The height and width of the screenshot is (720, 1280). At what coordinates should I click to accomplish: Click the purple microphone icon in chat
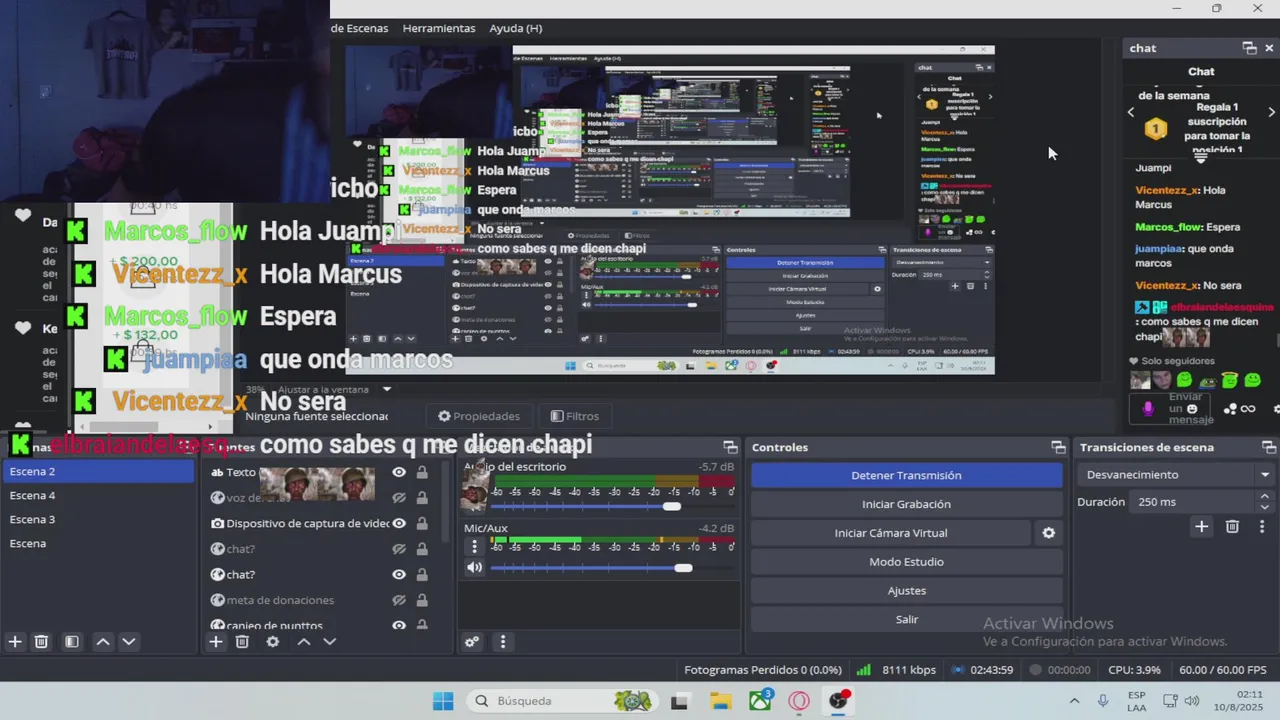1148,408
